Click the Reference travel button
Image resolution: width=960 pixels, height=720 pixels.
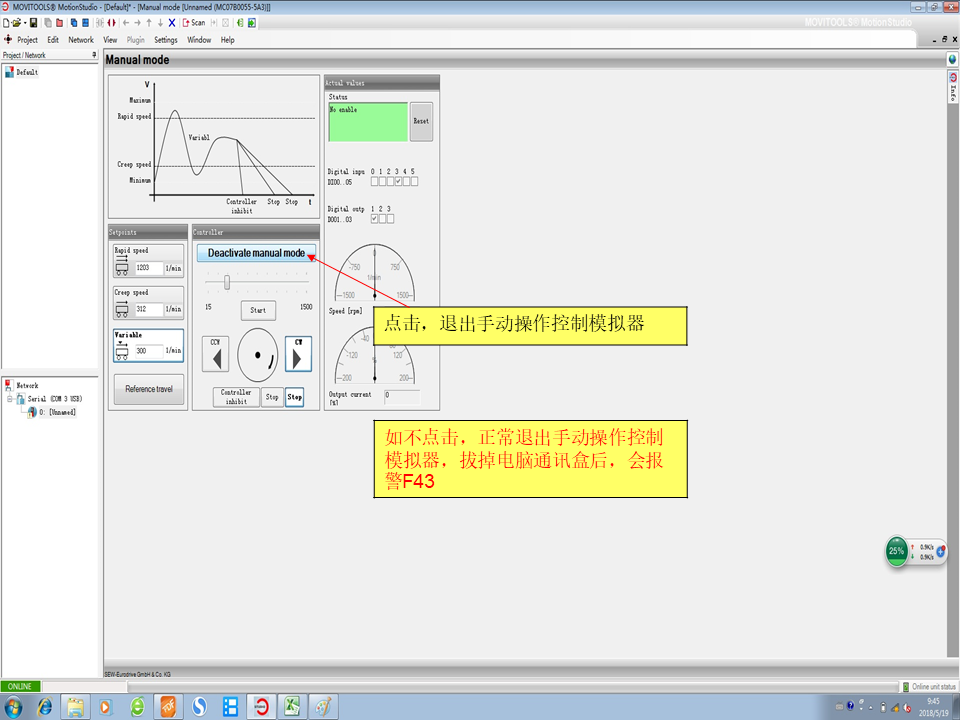click(x=149, y=389)
